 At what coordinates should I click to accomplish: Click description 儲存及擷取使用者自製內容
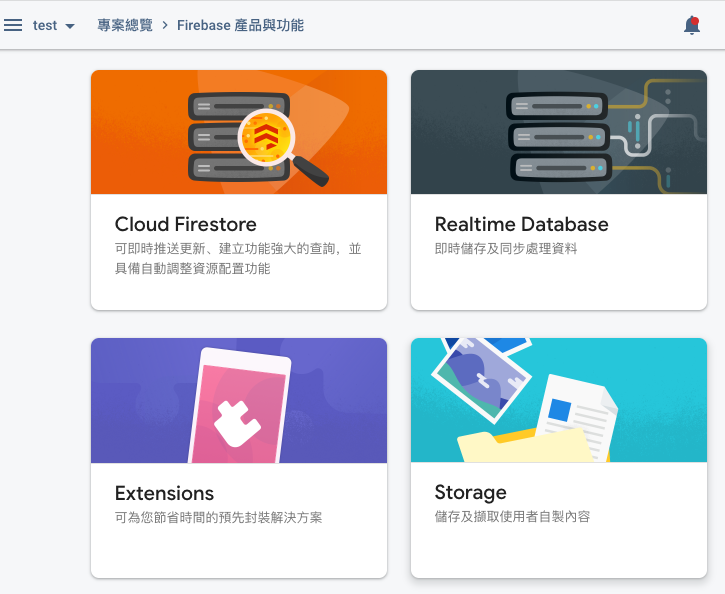tap(512, 516)
